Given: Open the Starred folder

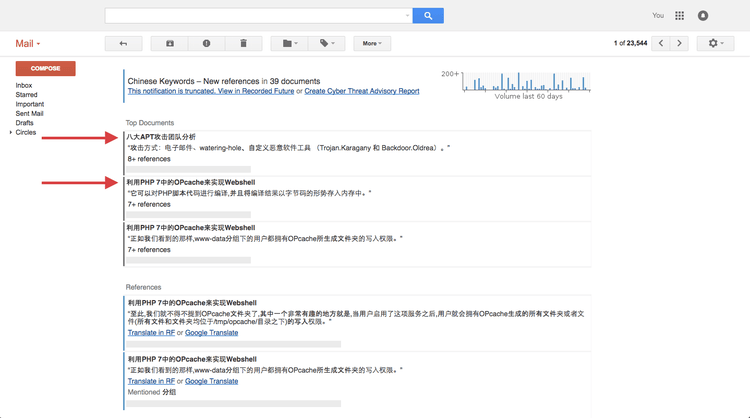Looking at the screenshot, I should pos(26,95).
